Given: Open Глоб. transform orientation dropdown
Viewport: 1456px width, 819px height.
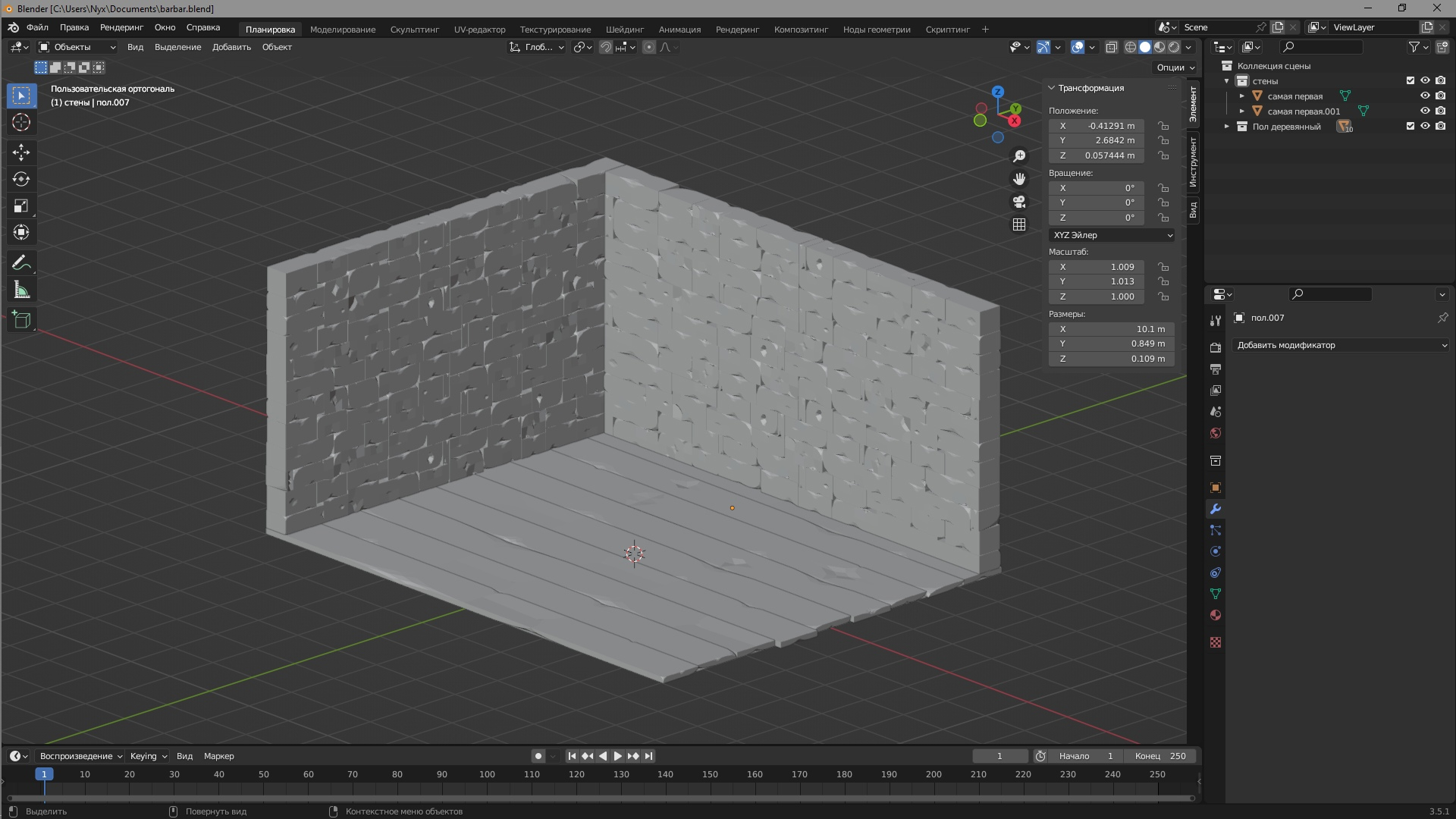Looking at the screenshot, I should (537, 47).
